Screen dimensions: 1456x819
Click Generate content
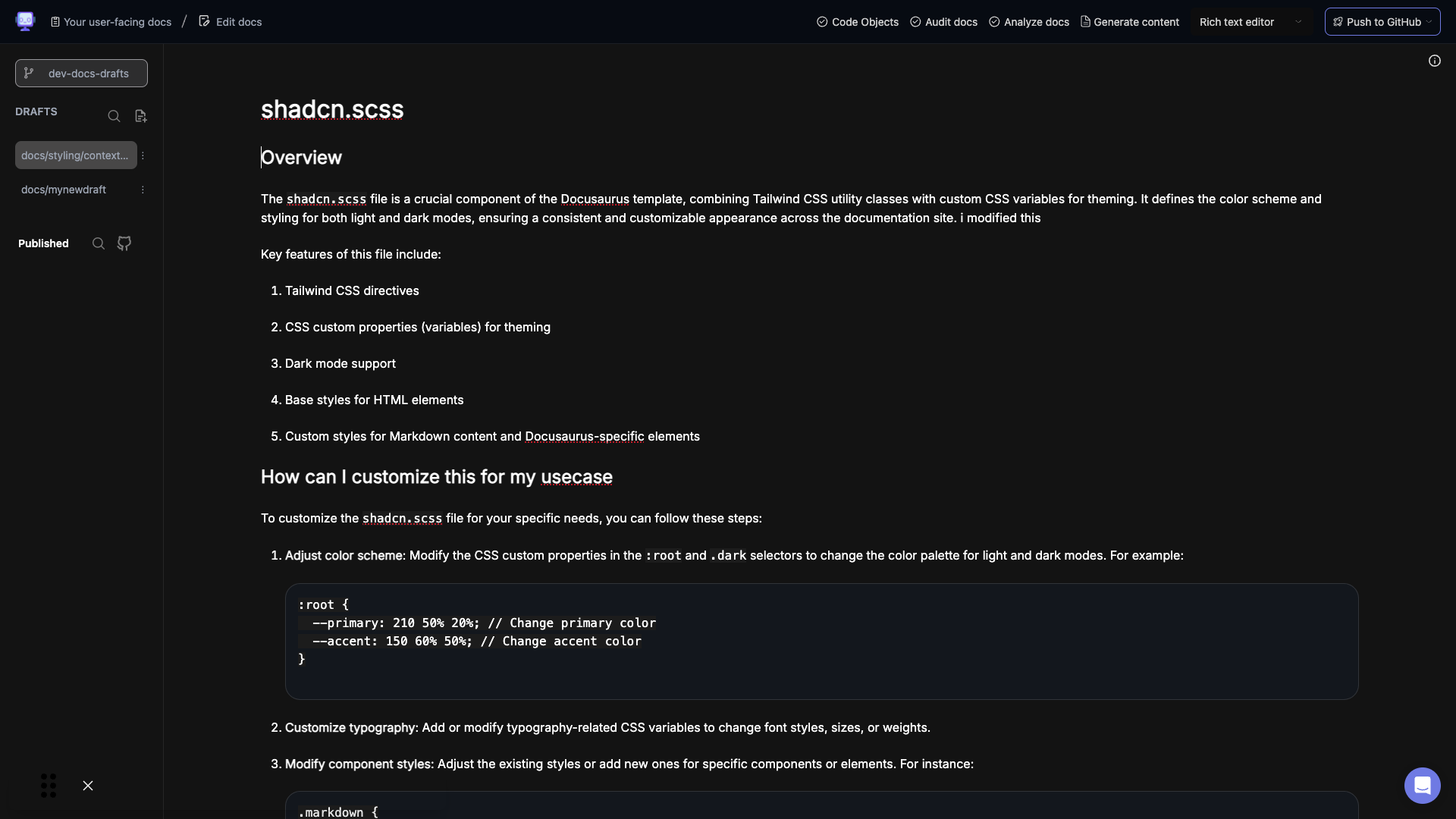[1130, 22]
